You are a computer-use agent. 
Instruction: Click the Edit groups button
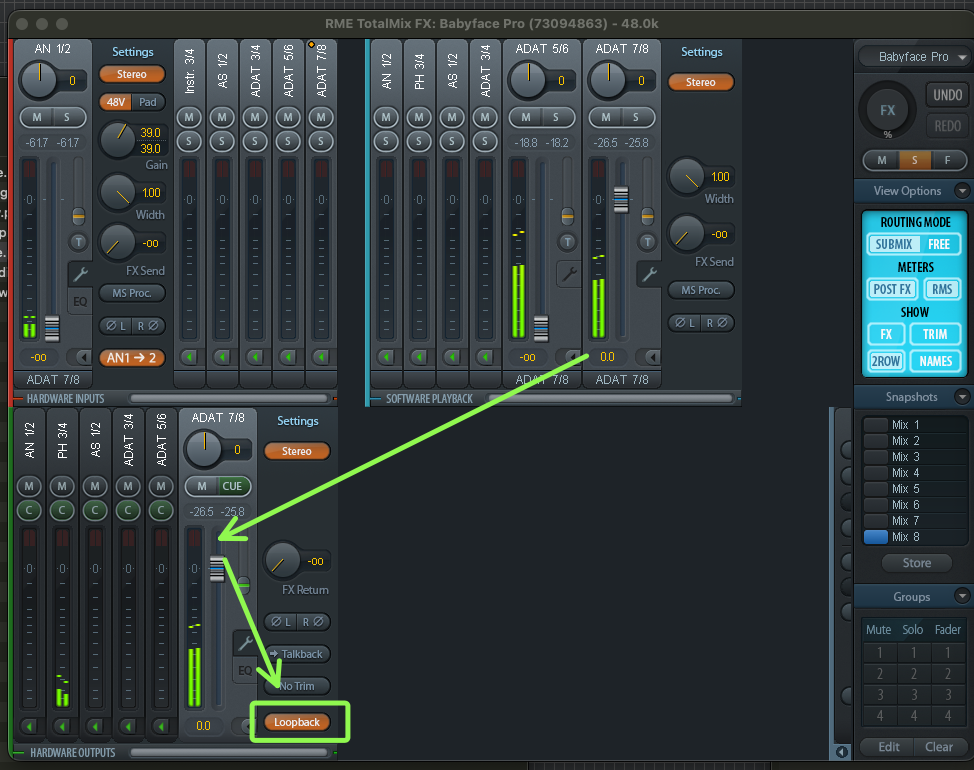[888, 746]
